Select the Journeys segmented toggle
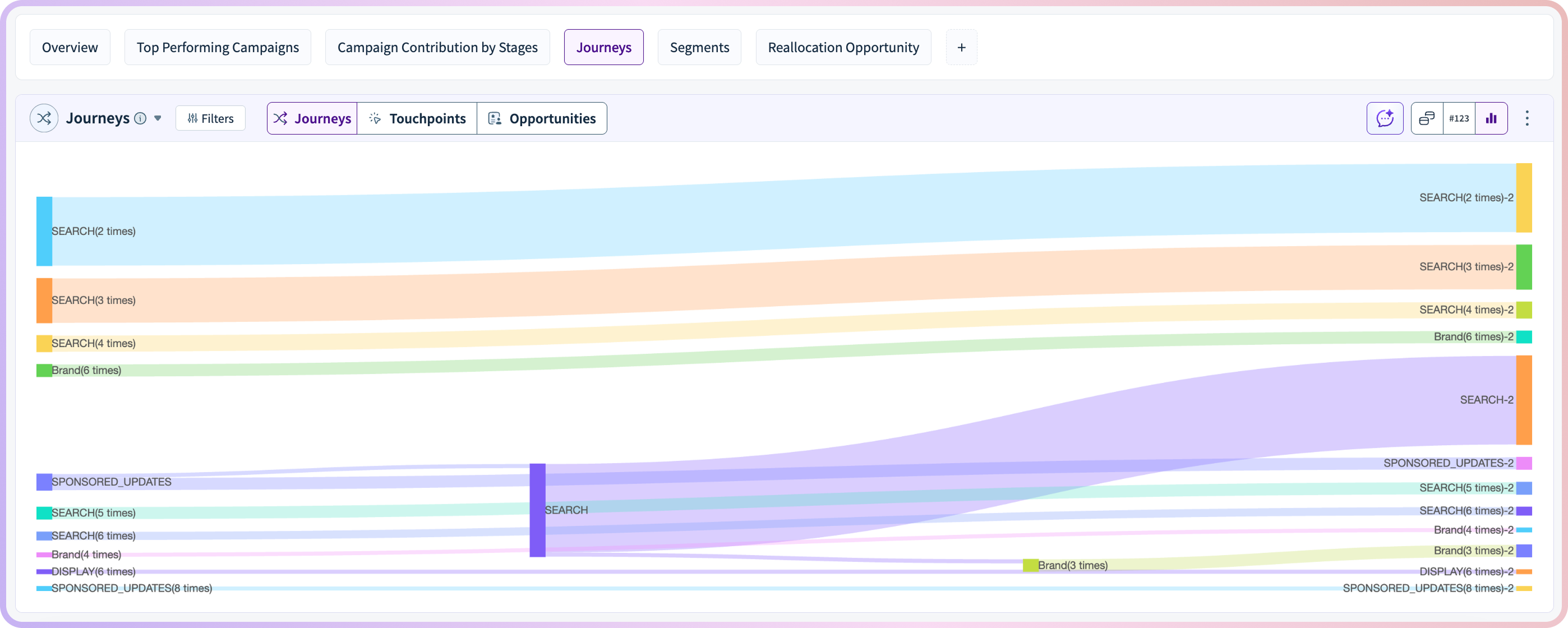 [x=312, y=119]
